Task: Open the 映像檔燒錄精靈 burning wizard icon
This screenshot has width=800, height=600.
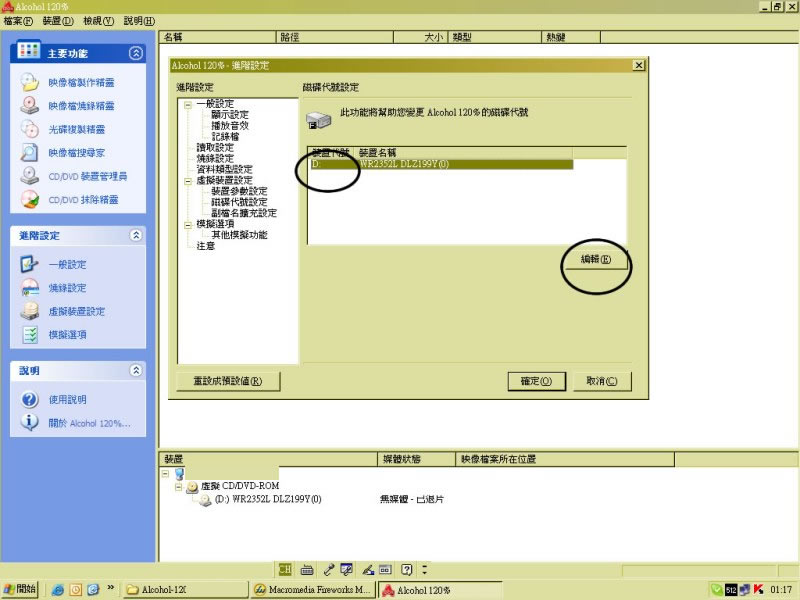Action: click(x=30, y=106)
